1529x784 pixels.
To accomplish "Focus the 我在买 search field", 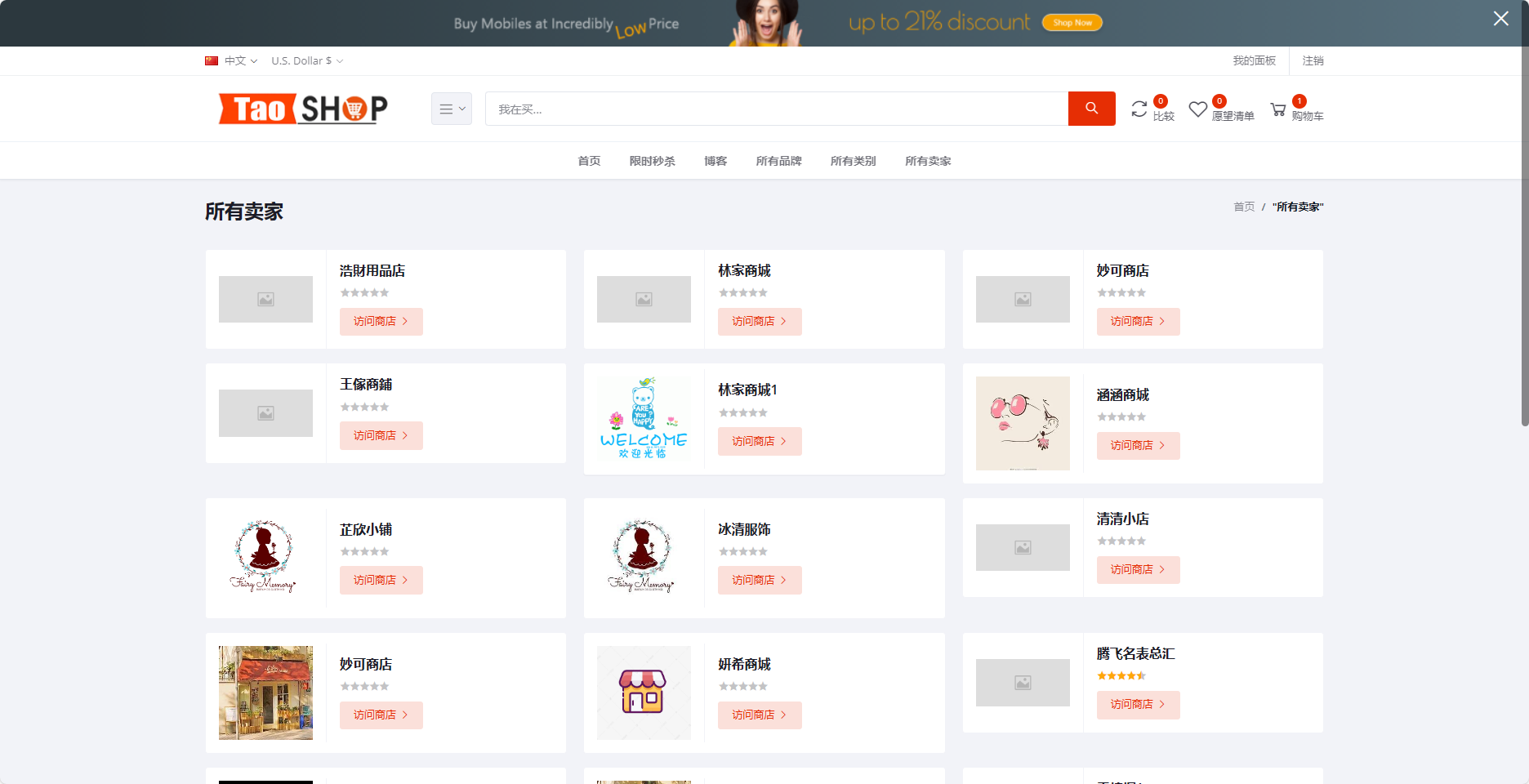I will 777,109.
